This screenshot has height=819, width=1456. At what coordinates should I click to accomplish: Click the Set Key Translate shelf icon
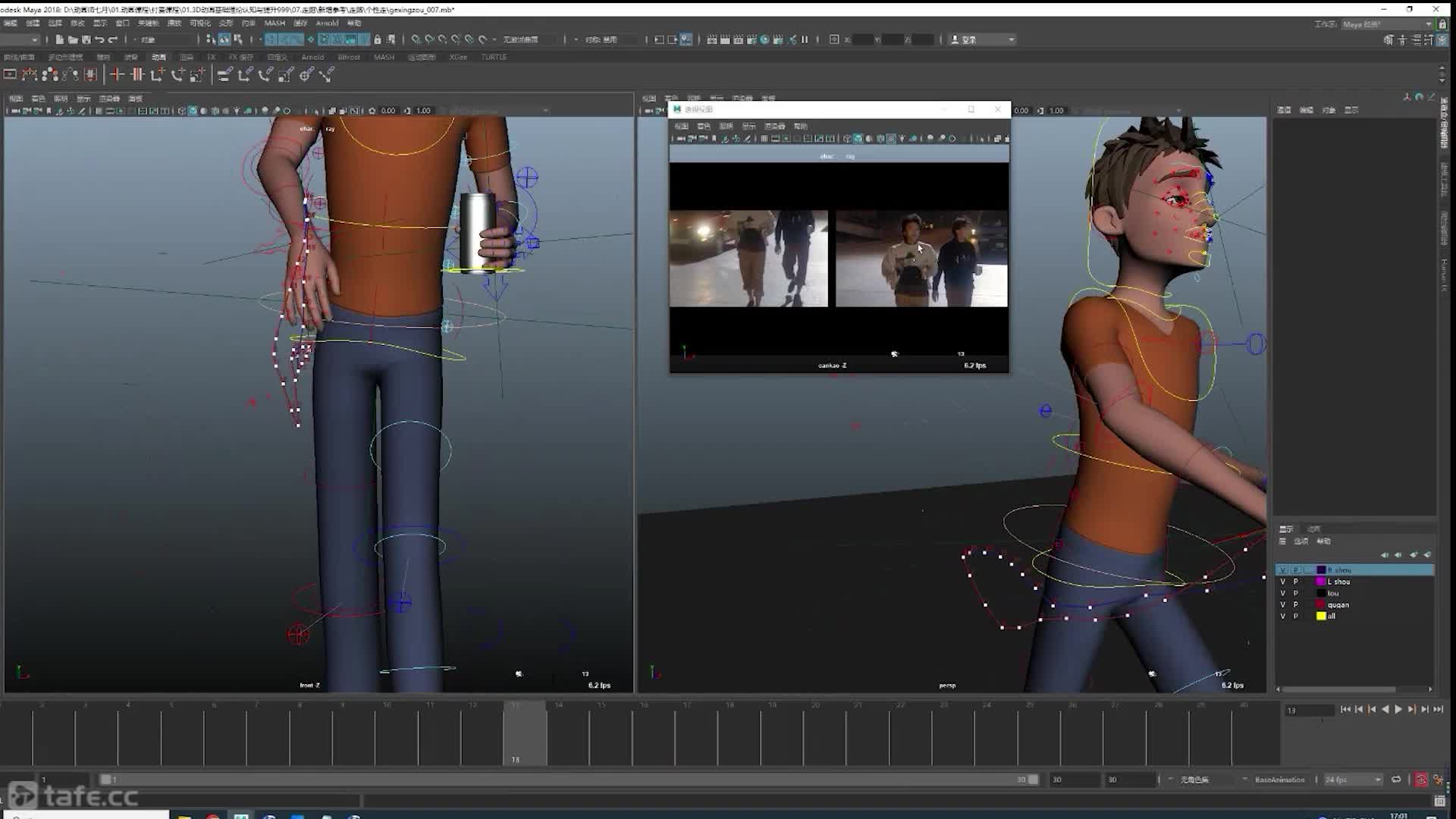(157, 74)
